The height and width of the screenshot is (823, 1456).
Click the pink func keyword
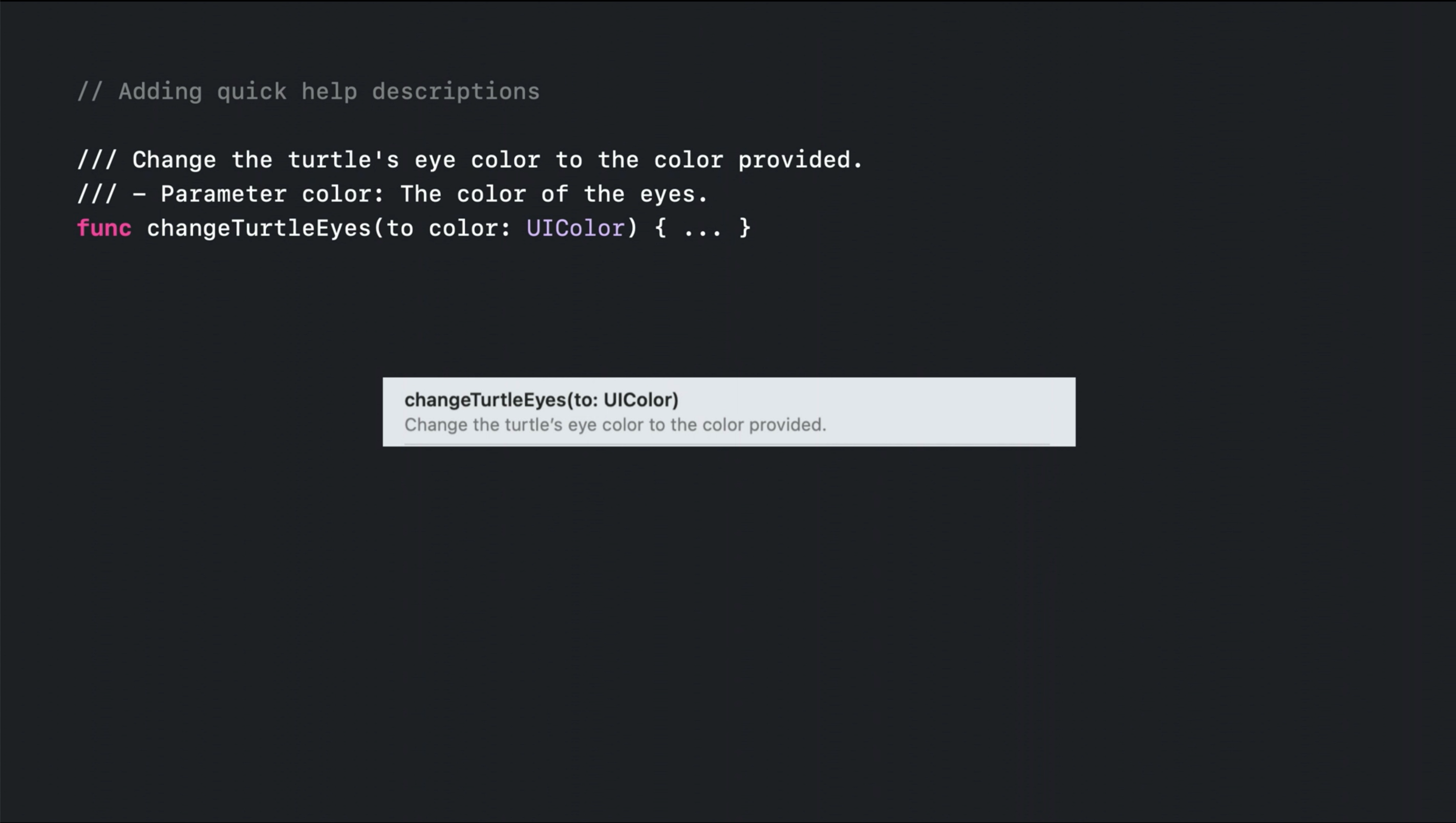(104, 228)
